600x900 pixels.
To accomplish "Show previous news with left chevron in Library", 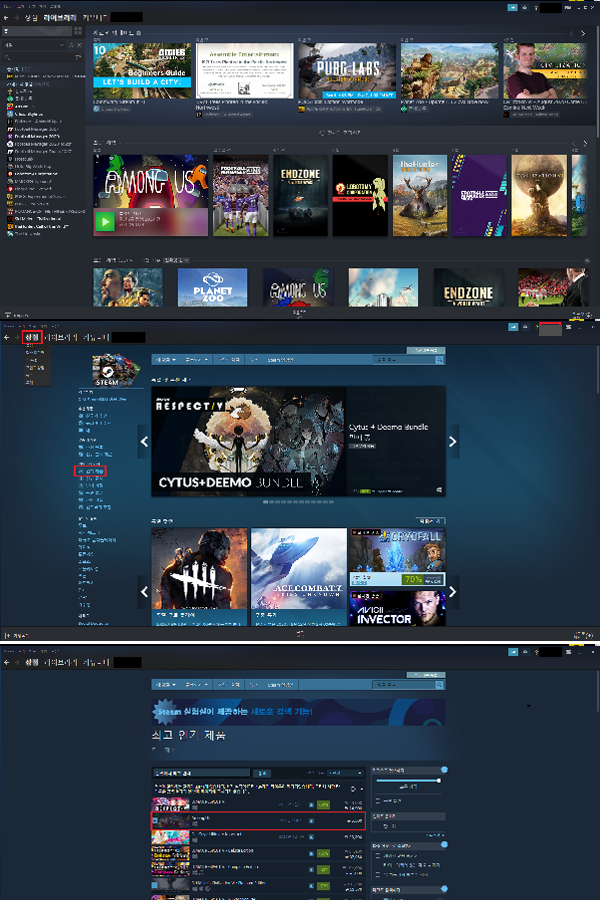I will [x=571, y=33].
